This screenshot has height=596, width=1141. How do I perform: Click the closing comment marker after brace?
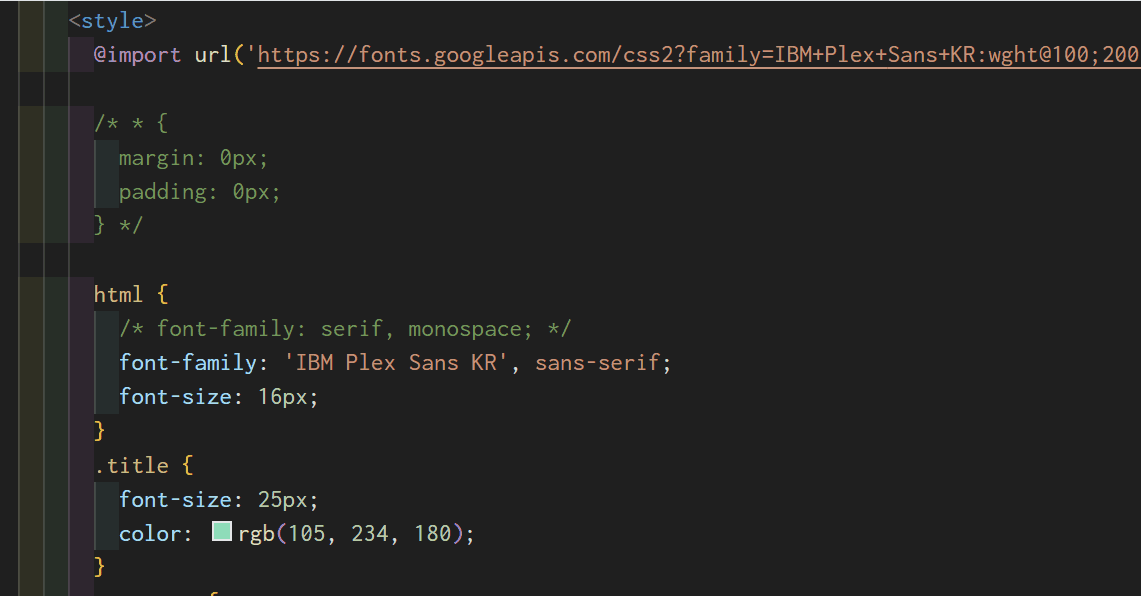coord(131,226)
